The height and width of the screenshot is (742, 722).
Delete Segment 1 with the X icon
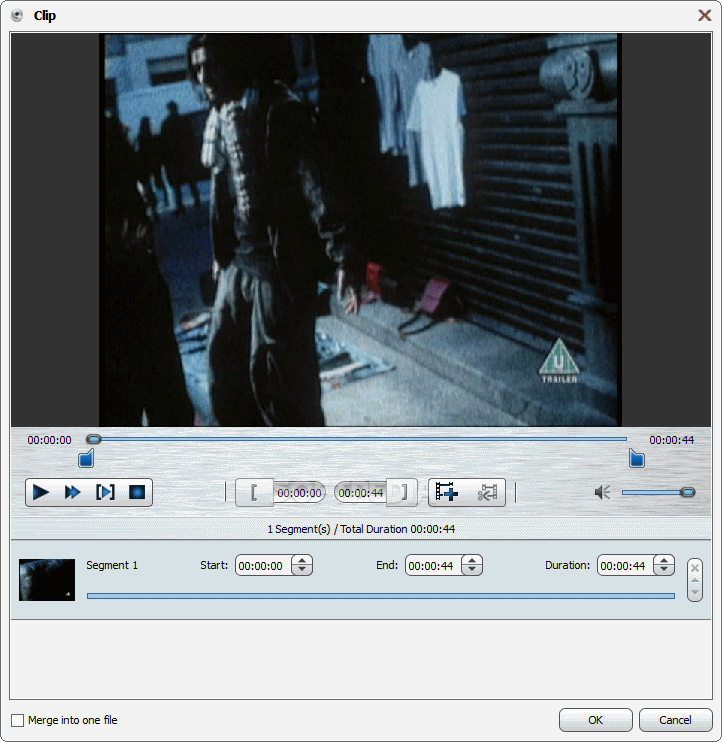coord(695,568)
